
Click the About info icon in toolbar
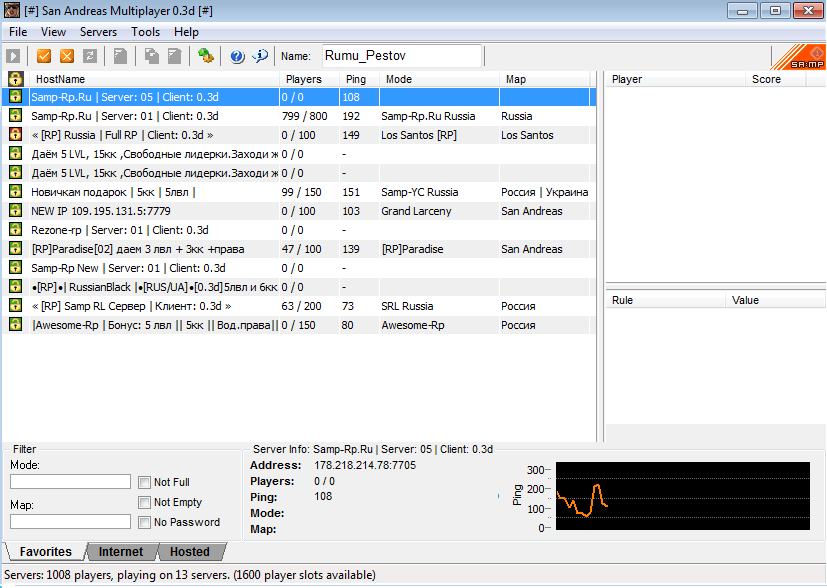[x=260, y=56]
